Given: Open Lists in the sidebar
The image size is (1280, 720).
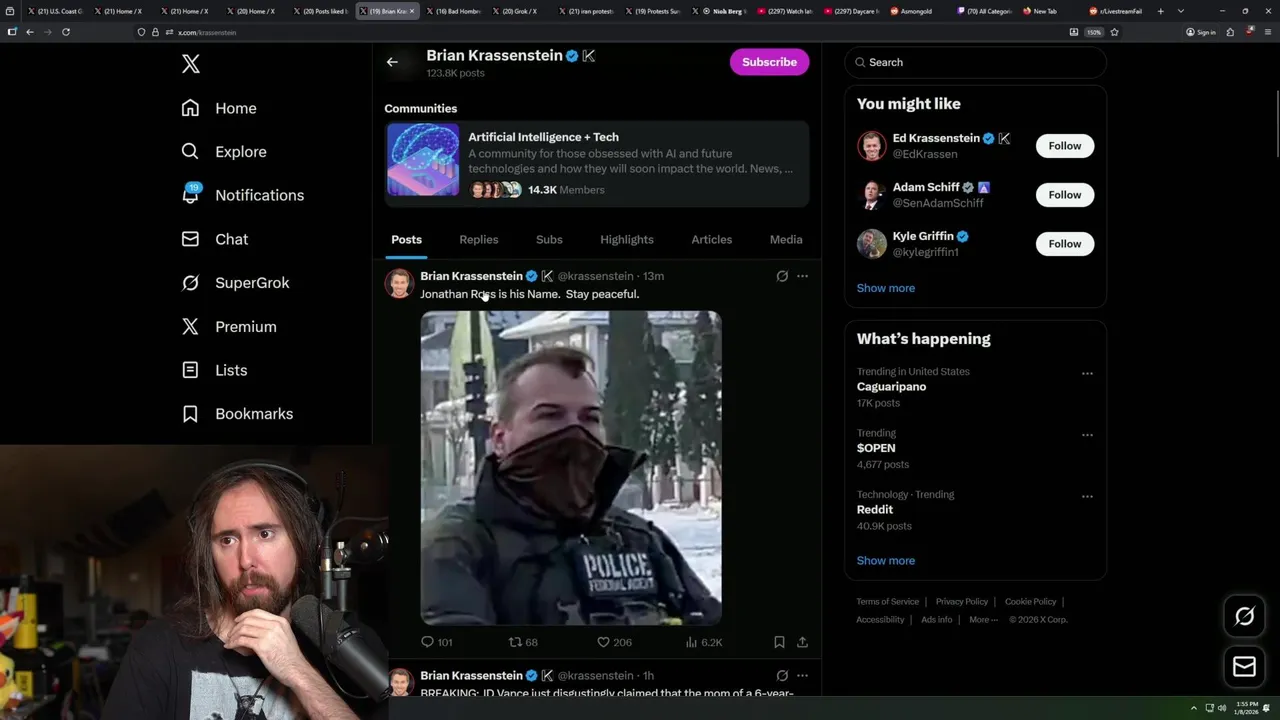Looking at the screenshot, I should 214,370.
